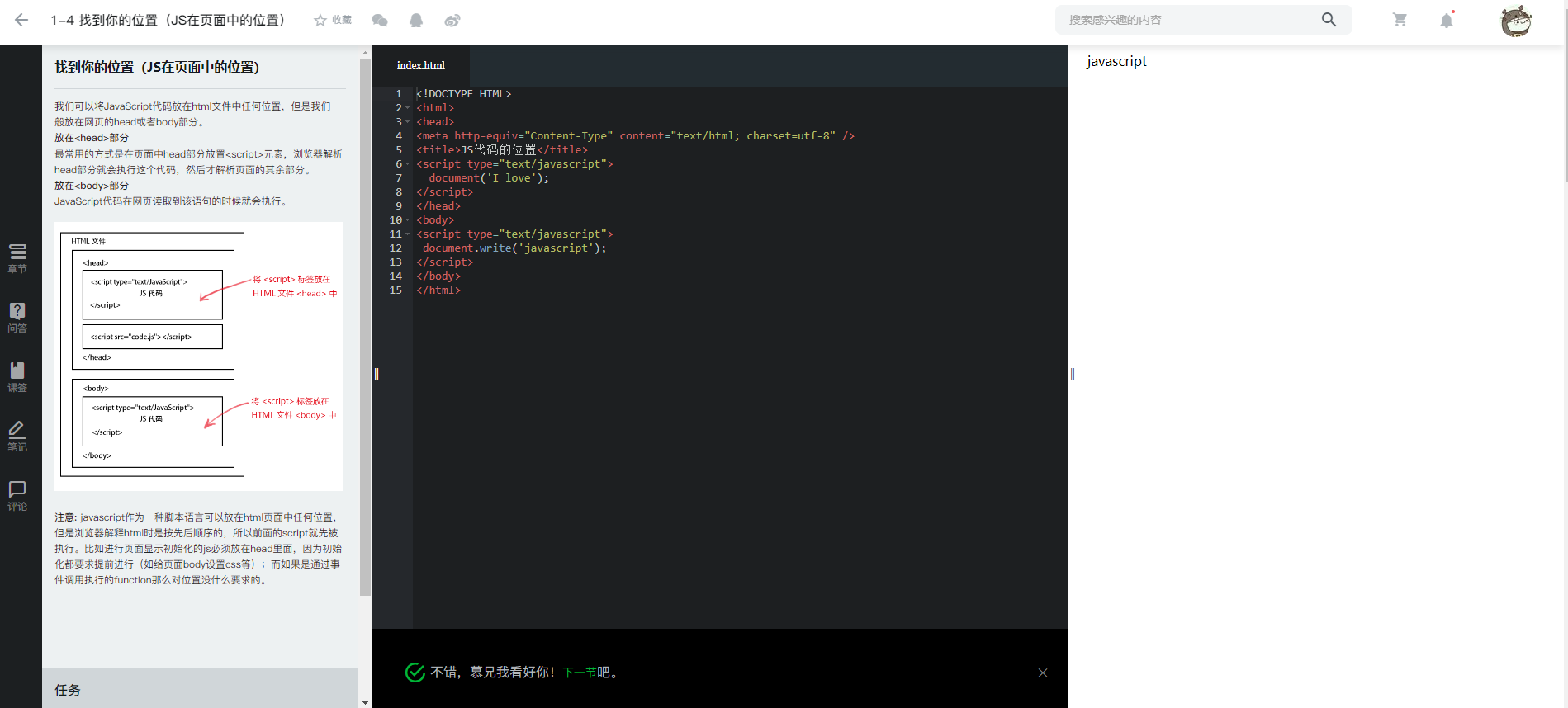Open the 问答 Q&A sidebar panel
Image resolution: width=1568 pixels, height=708 pixels.
(17, 318)
